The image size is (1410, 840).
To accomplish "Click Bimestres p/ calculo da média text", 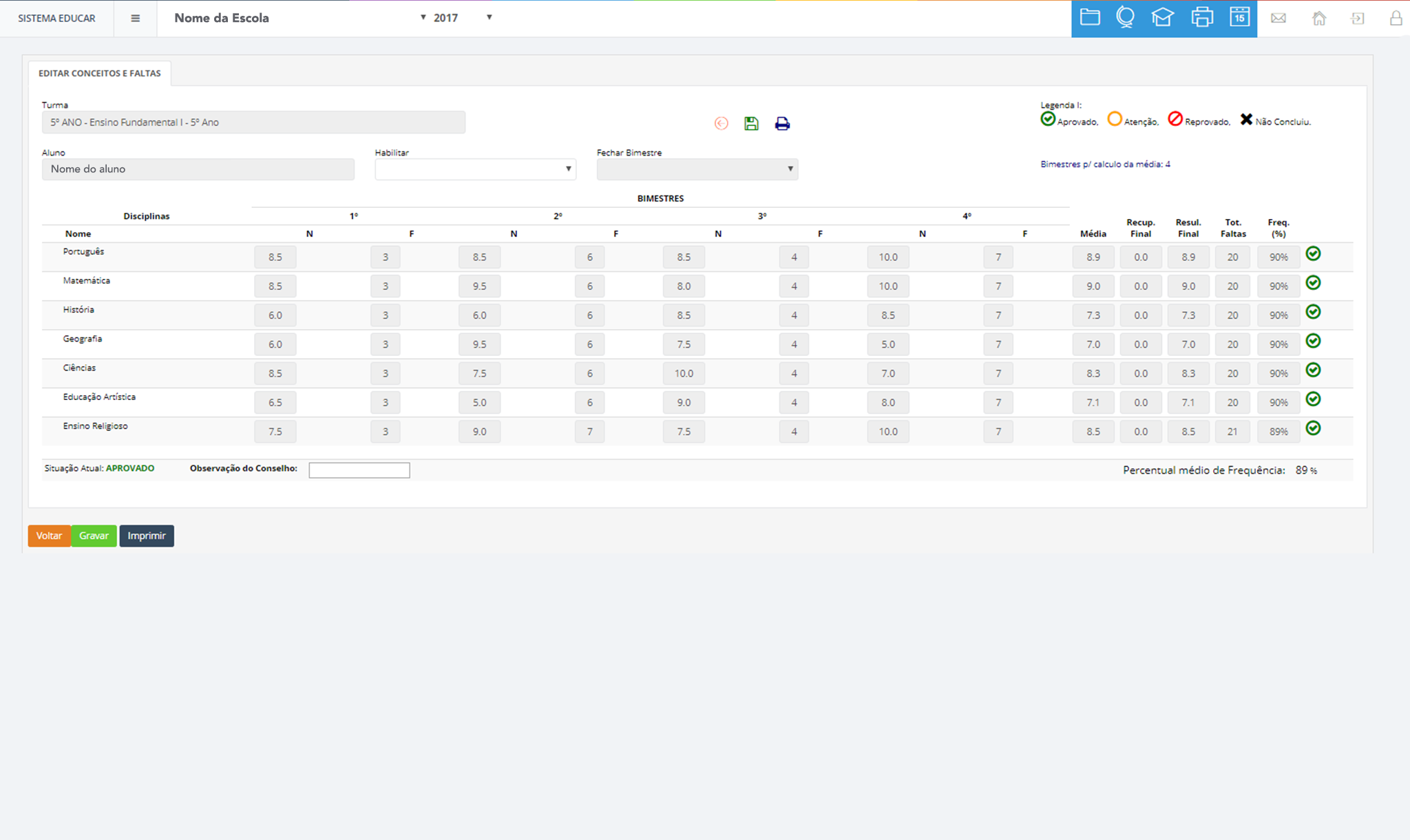I will coord(1105,164).
